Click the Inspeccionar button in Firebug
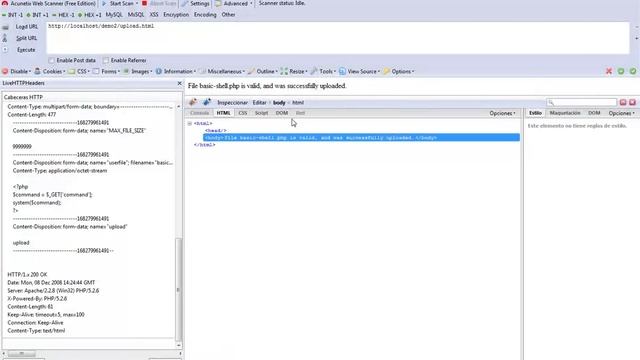This screenshot has height=360, width=640. coord(232,102)
